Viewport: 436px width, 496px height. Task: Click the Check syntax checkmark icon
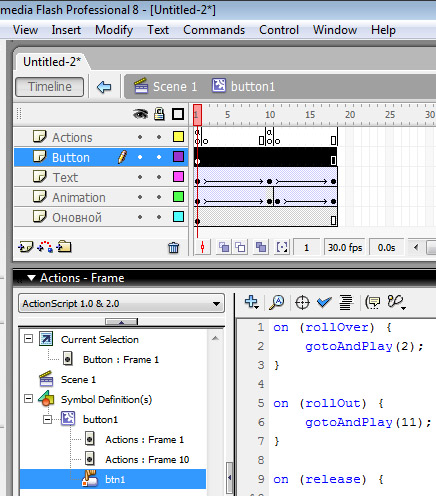324,302
